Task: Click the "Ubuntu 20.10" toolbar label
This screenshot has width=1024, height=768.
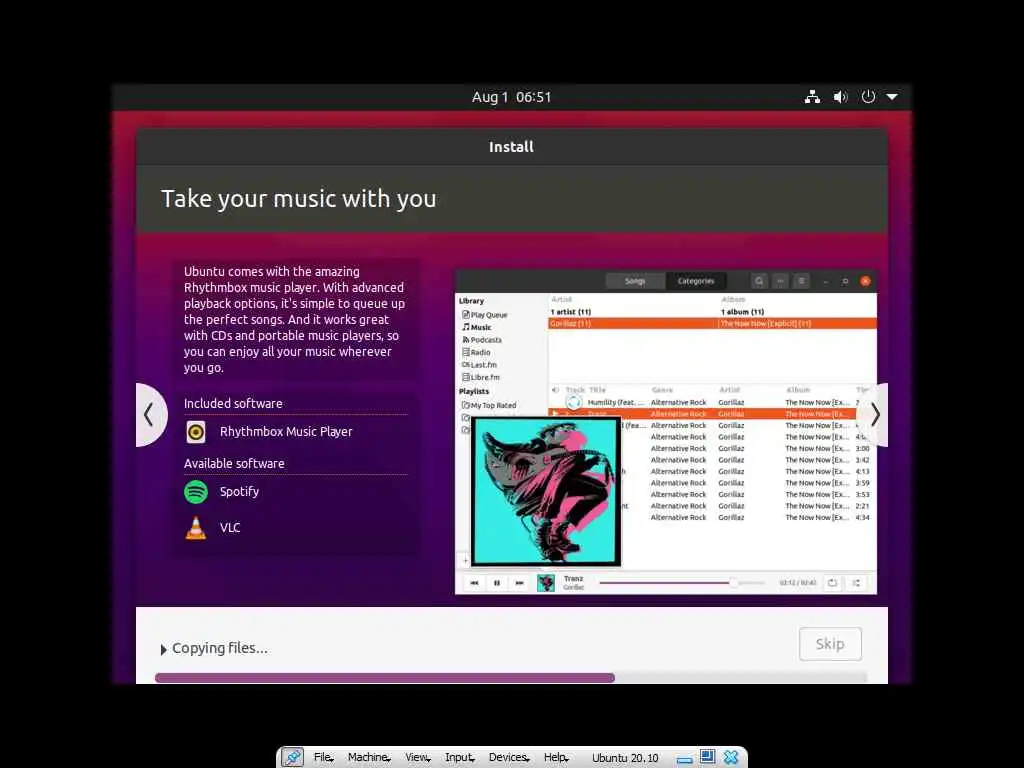Action: coord(625,758)
